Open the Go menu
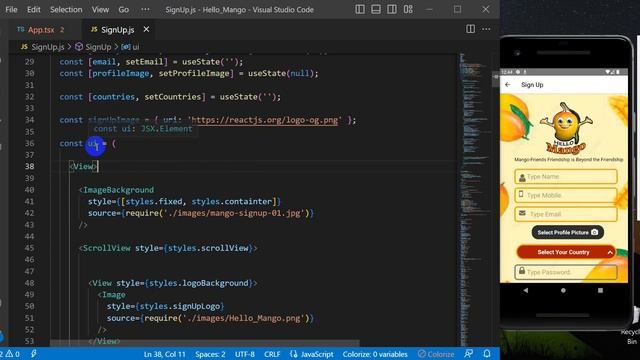Image resolution: width=640 pixels, height=360 pixels. pyautogui.click(x=124, y=9)
